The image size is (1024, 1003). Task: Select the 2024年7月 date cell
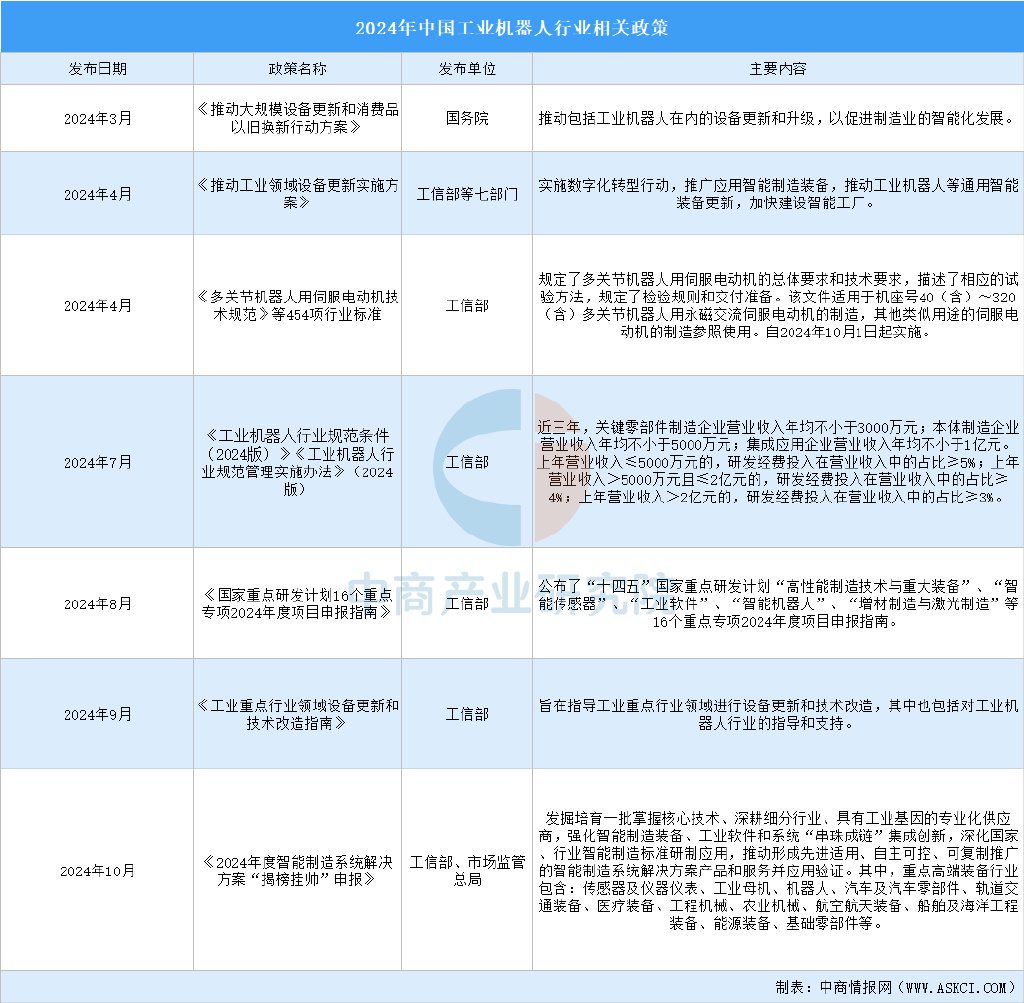click(x=97, y=462)
